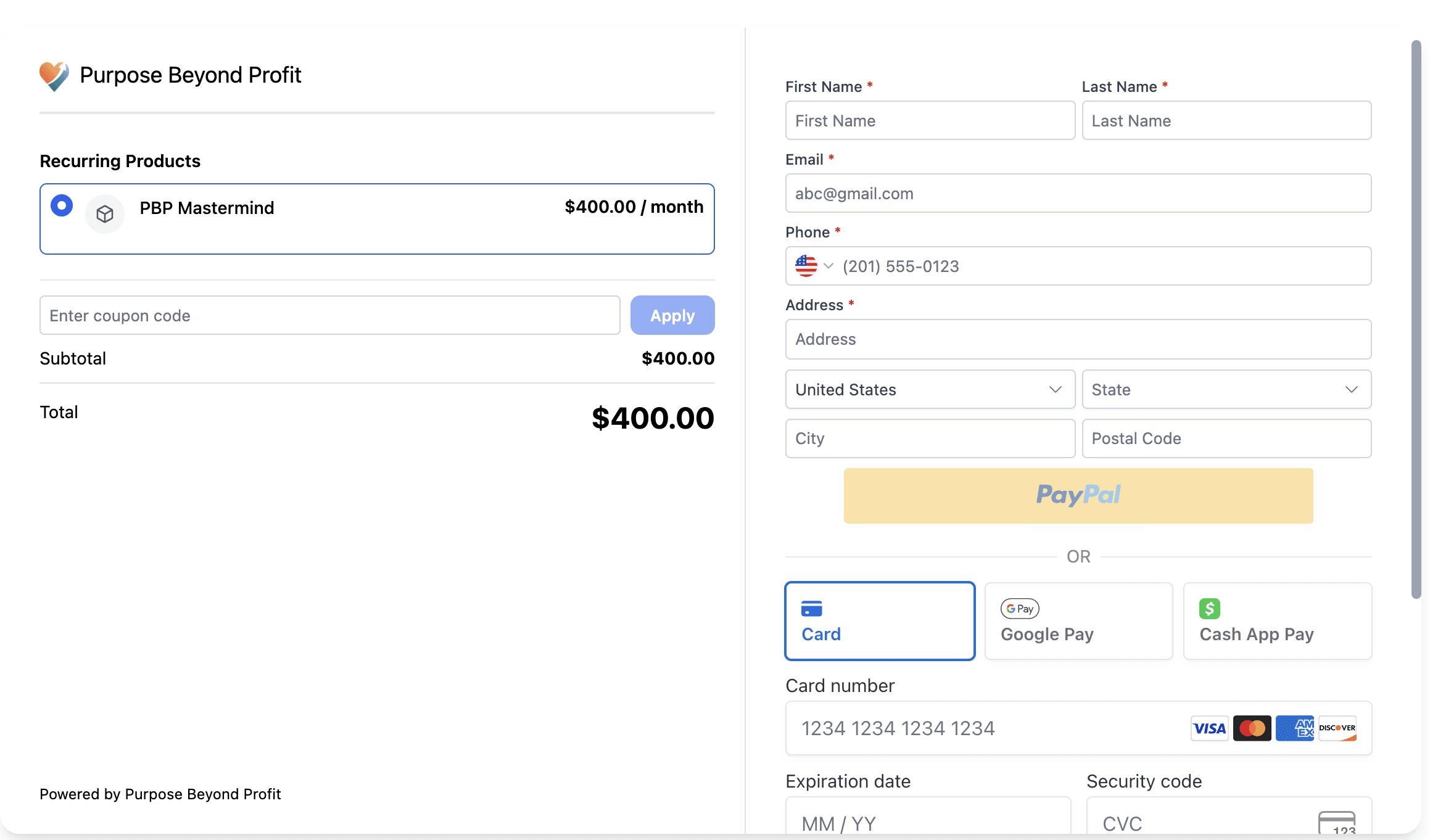Click the CVC card hint icon
The width and height of the screenshot is (1430, 840).
click(x=1336, y=823)
